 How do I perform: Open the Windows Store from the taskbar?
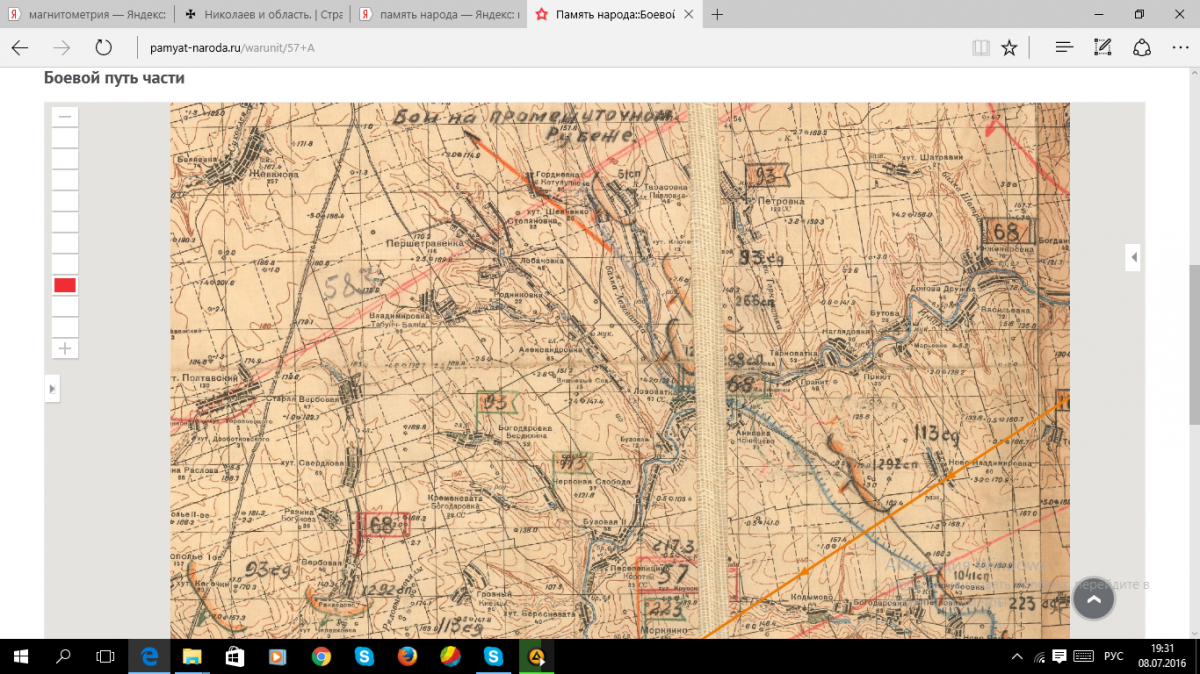pyautogui.click(x=235, y=656)
